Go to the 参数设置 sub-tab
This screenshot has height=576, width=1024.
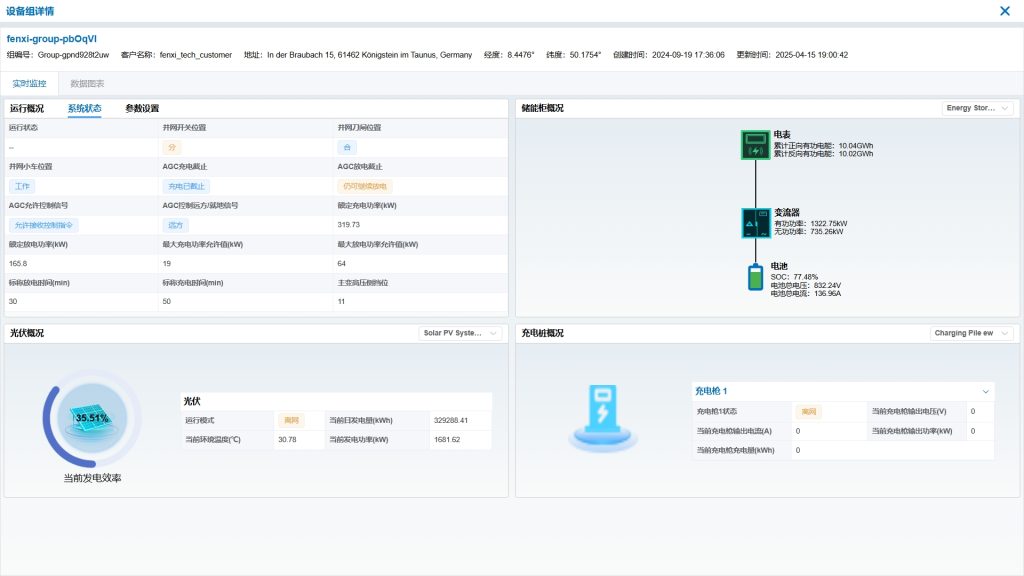(142, 108)
